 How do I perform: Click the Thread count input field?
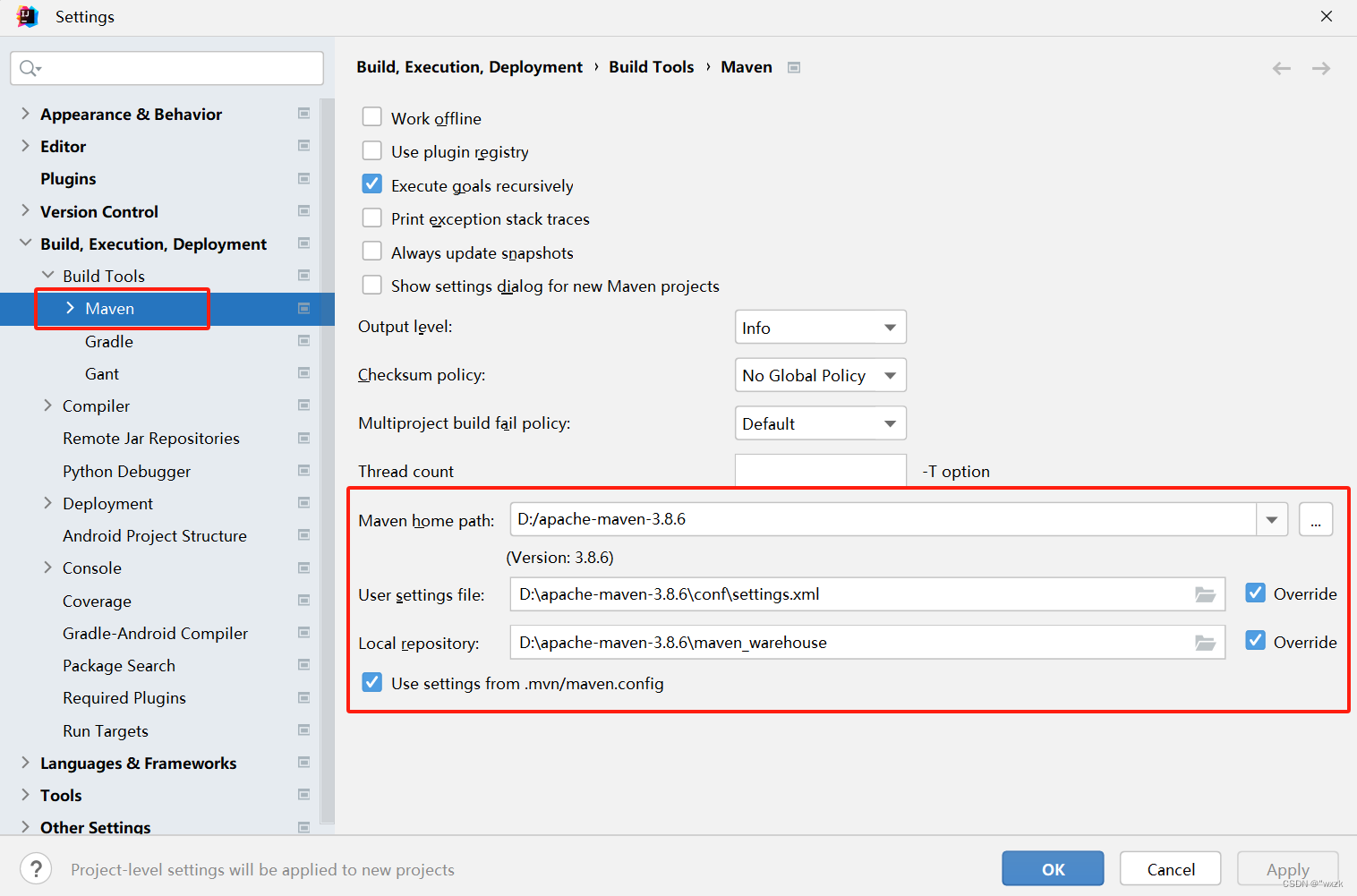click(821, 470)
